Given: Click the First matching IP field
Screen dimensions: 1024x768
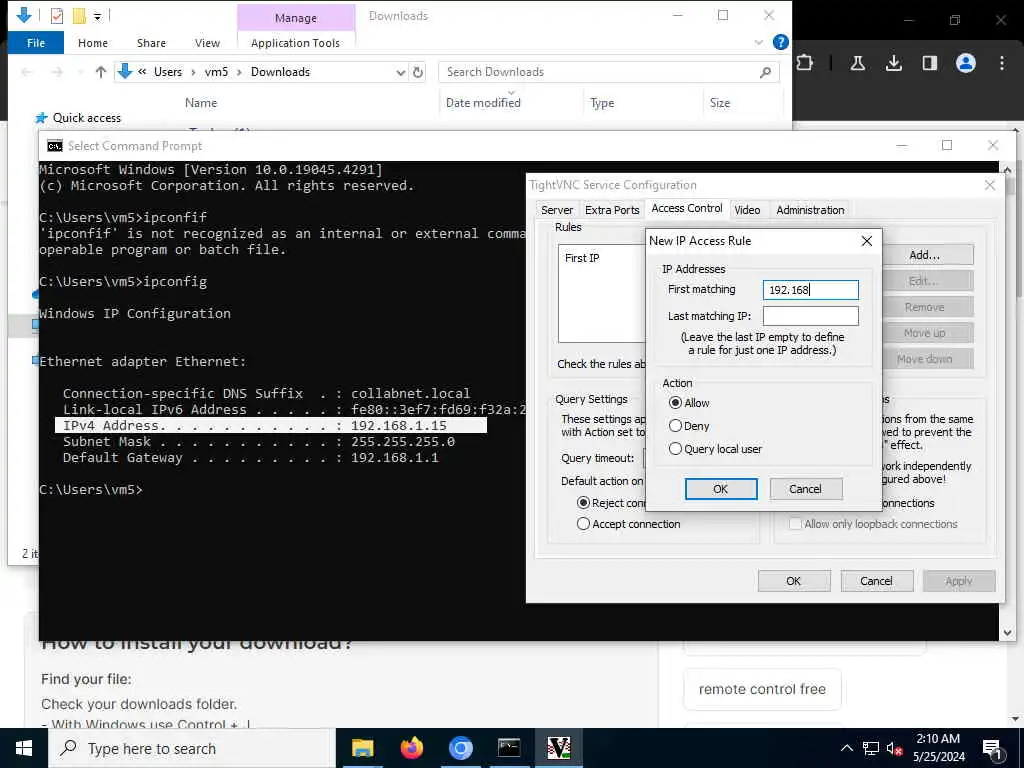Looking at the screenshot, I should pos(810,290).
